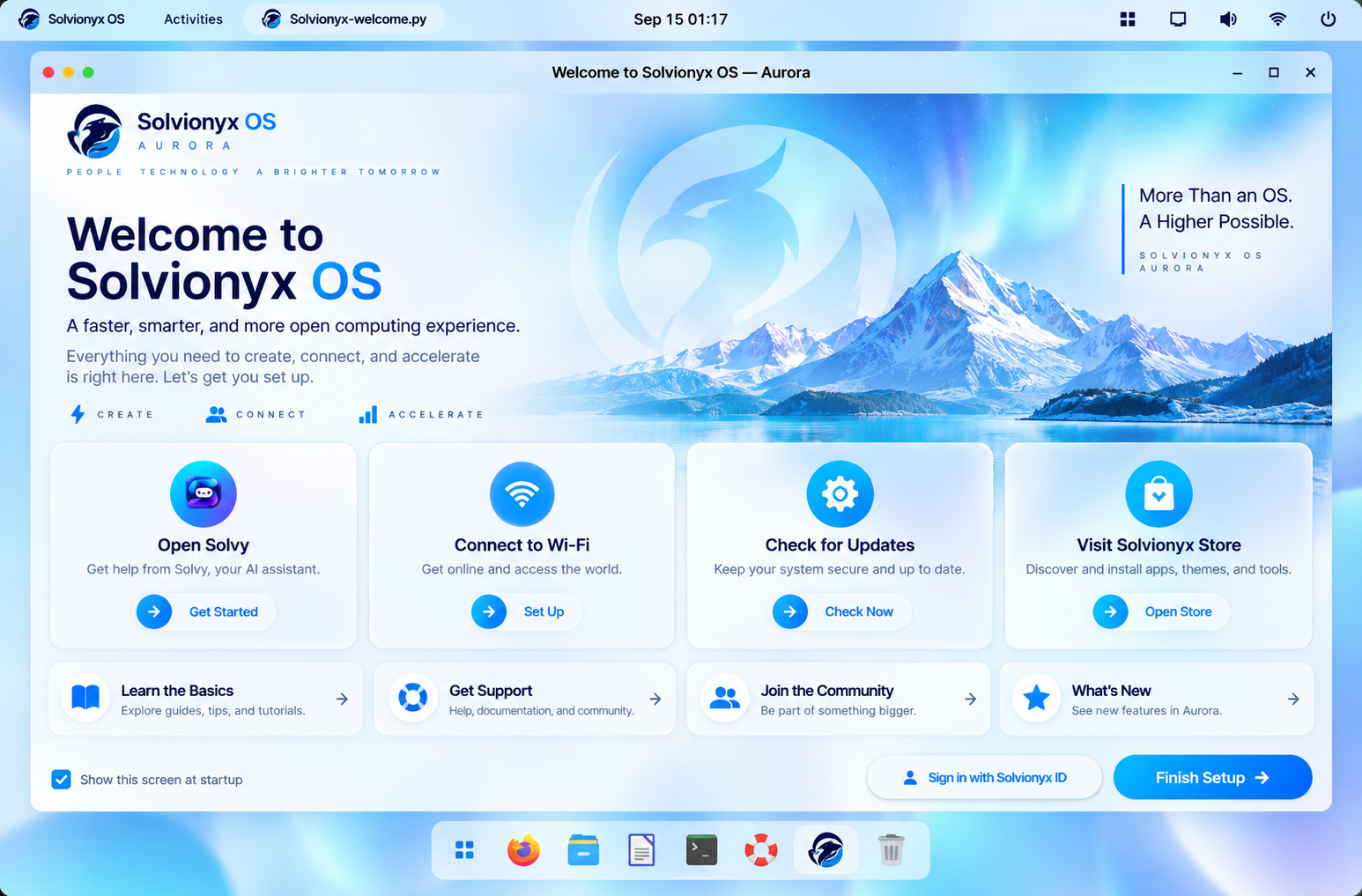Click the Get Support title text

click(491, 691)
